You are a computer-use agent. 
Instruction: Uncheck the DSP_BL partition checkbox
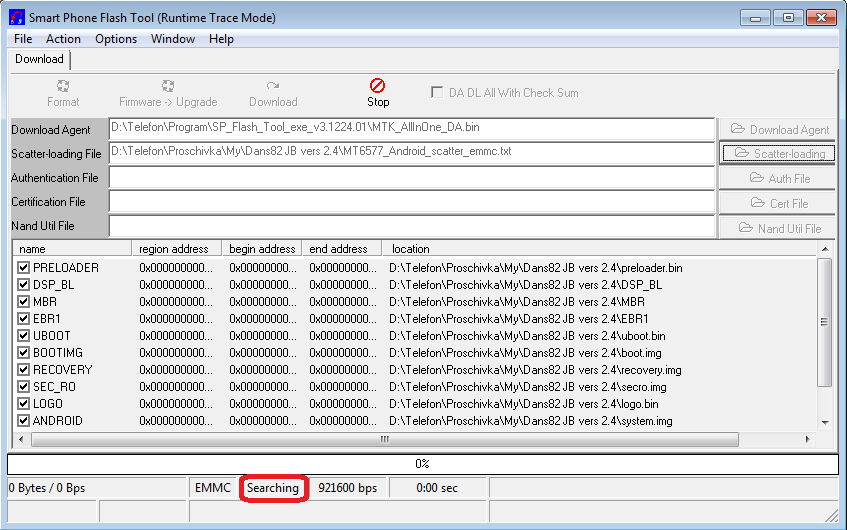point(23,285)
